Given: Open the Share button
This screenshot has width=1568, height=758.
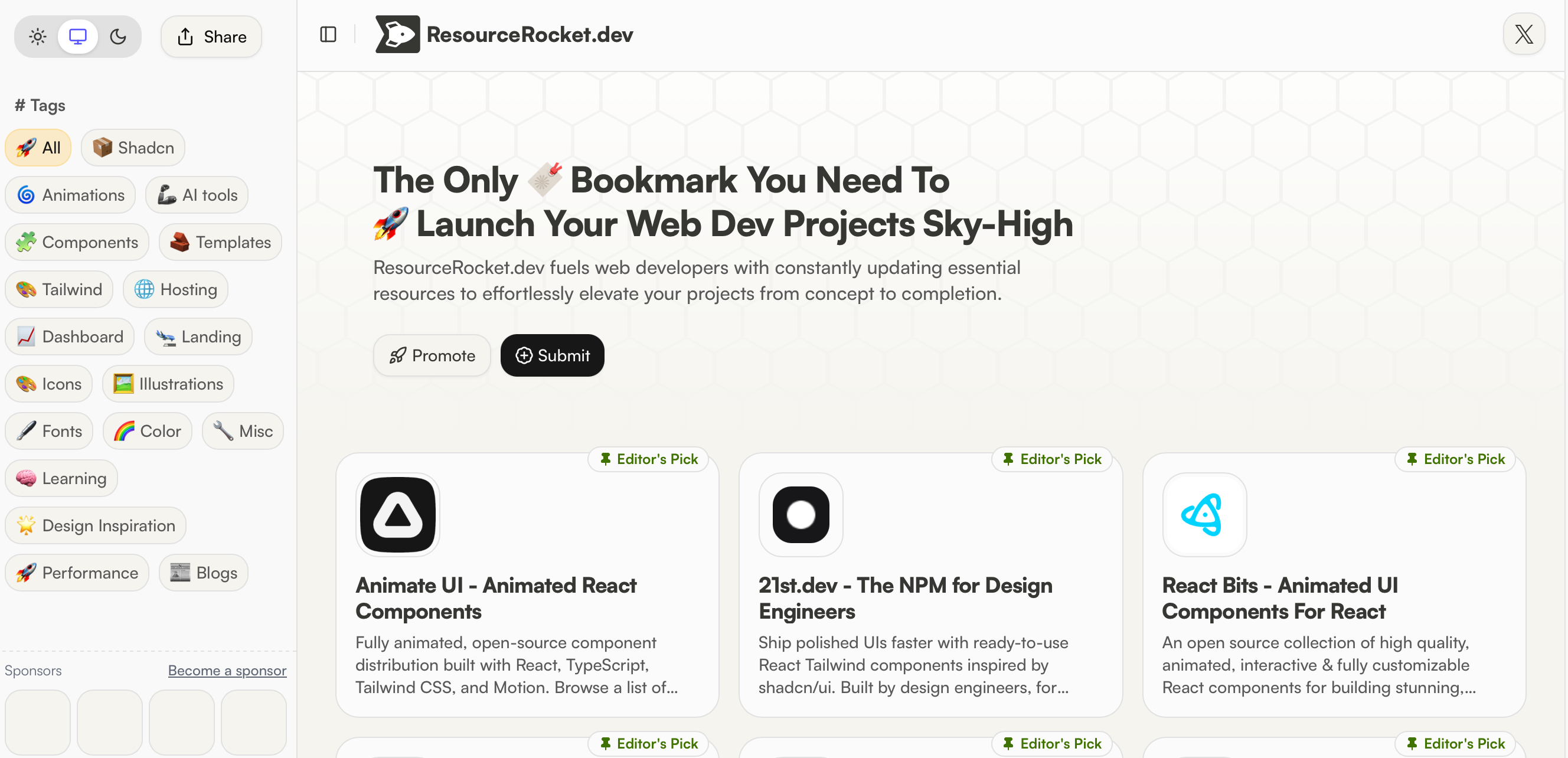Looking at the screenshot, I should [x=211, y=37].
